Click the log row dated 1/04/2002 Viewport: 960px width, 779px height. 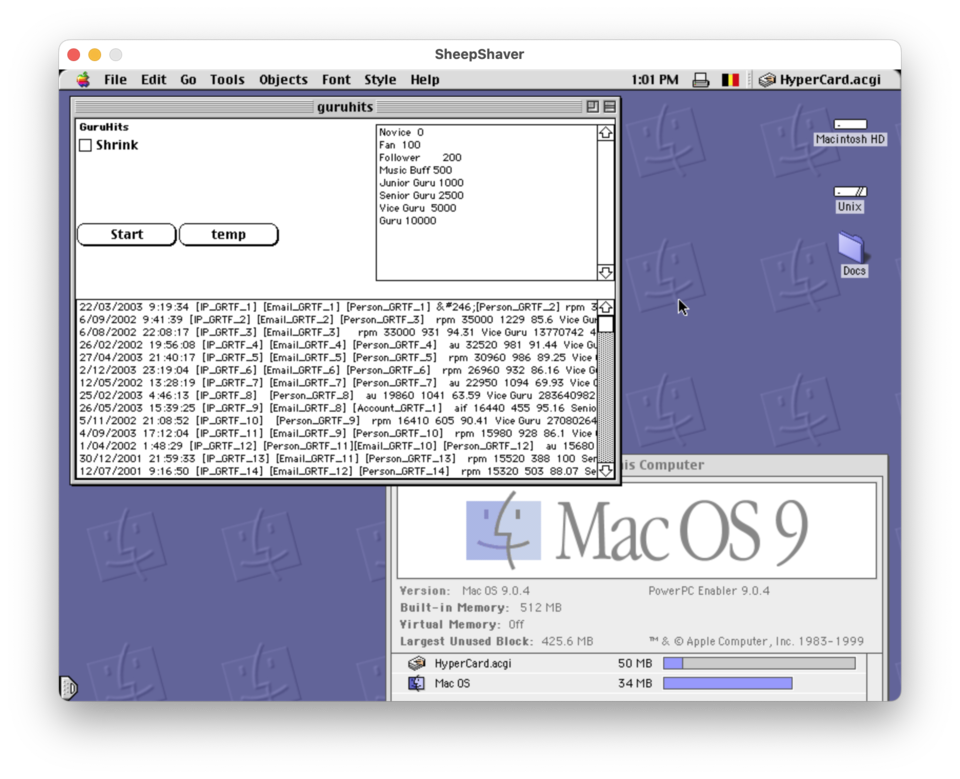coord(337,446)
